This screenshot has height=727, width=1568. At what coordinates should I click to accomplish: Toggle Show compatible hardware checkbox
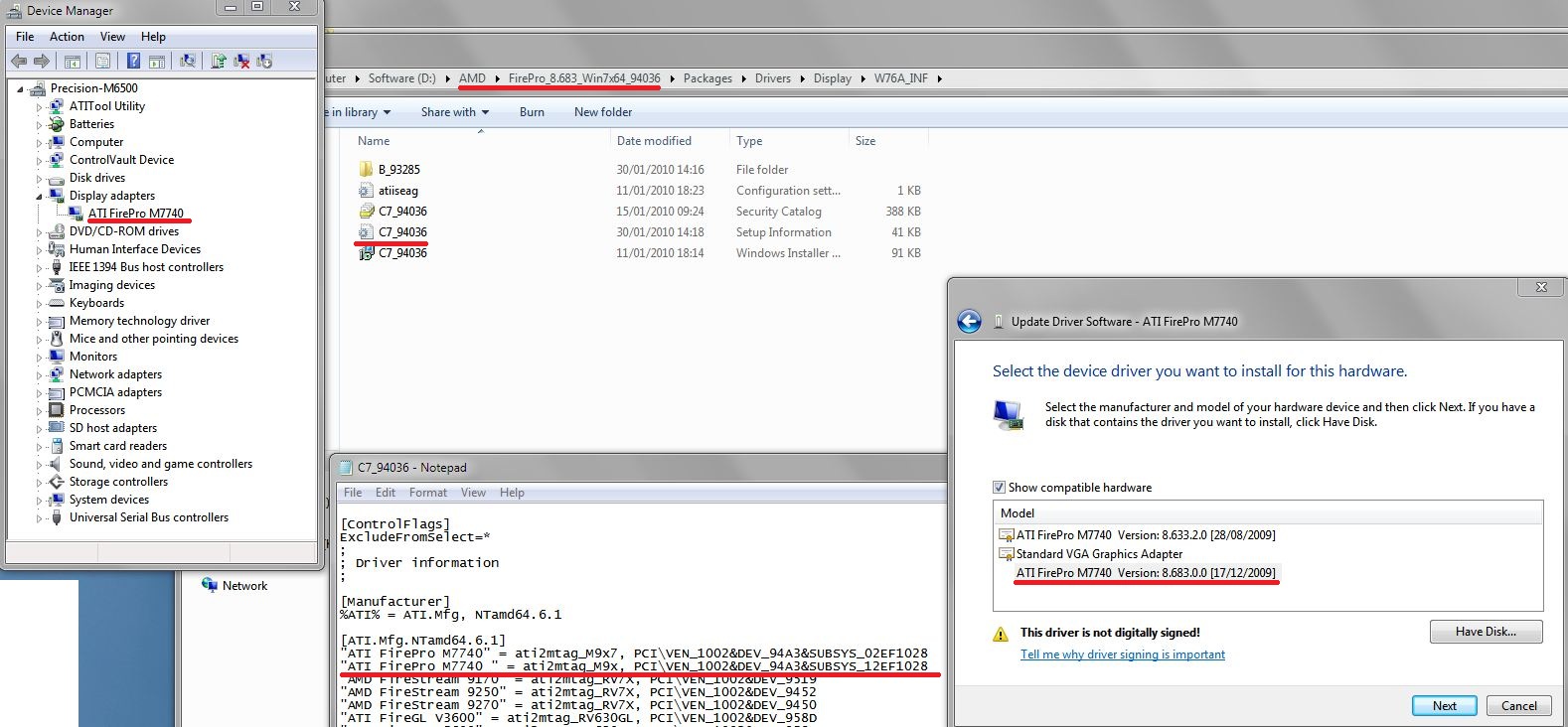pos(999,488)
